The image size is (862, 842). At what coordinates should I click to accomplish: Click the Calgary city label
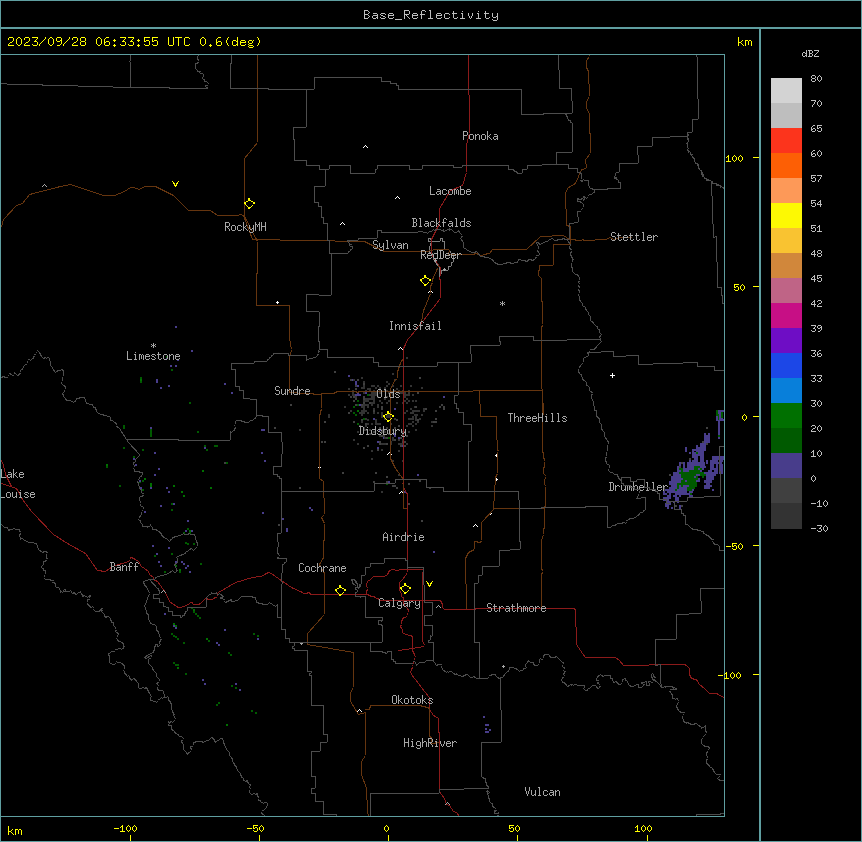pos(399,603)
